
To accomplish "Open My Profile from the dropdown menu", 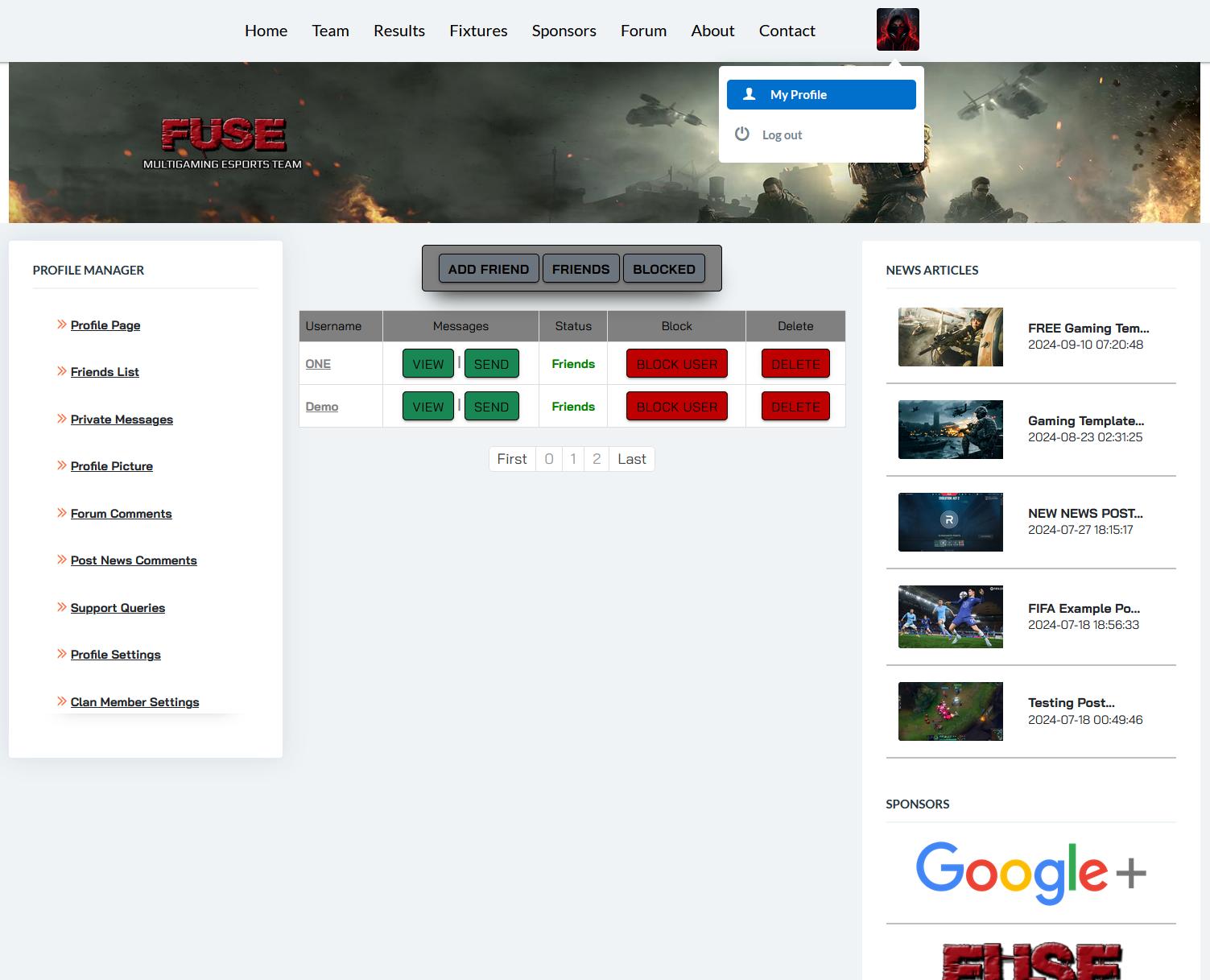I will pyautogui.click(x=821, y=94).
